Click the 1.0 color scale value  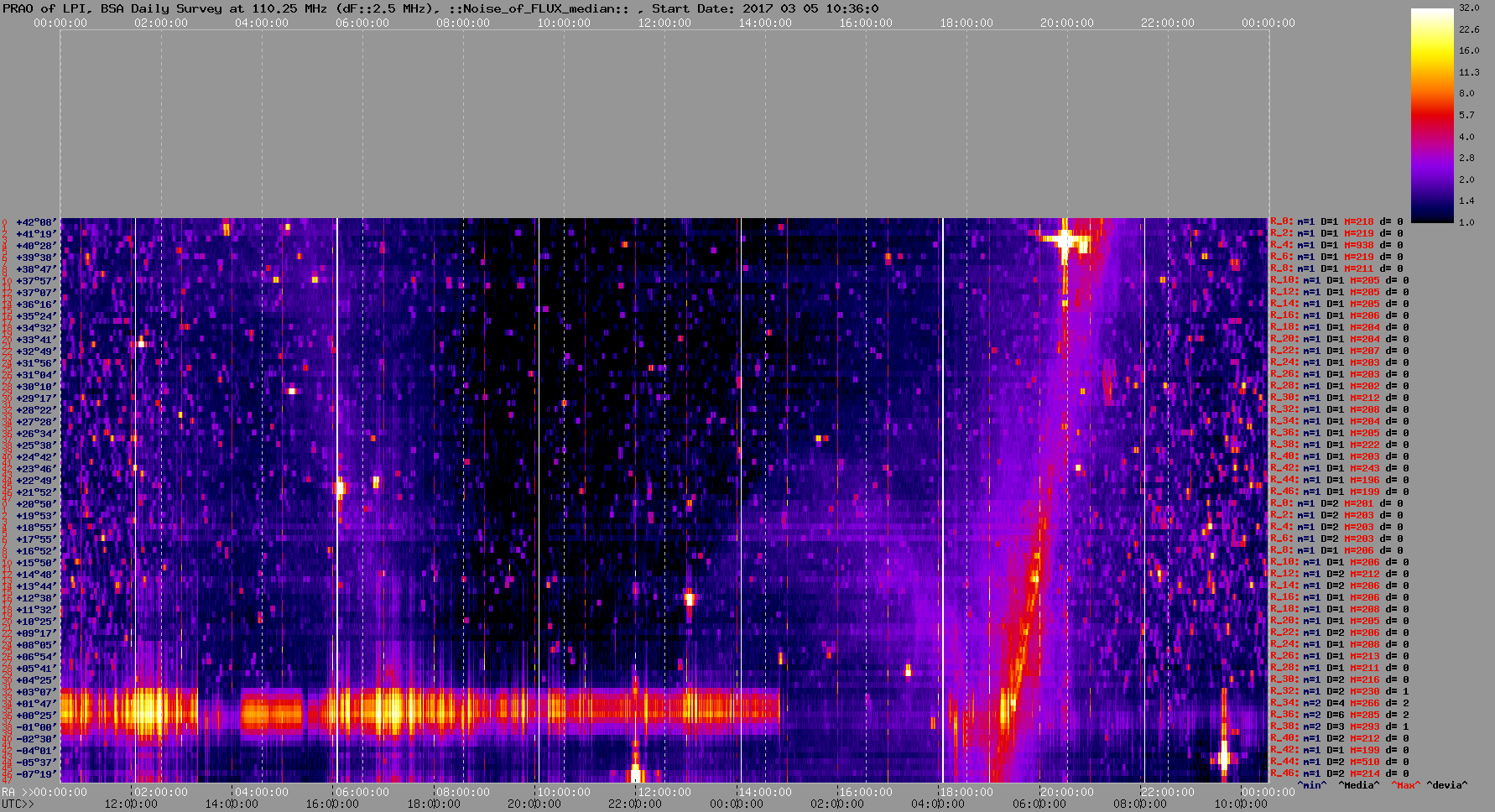[1466, 222]
